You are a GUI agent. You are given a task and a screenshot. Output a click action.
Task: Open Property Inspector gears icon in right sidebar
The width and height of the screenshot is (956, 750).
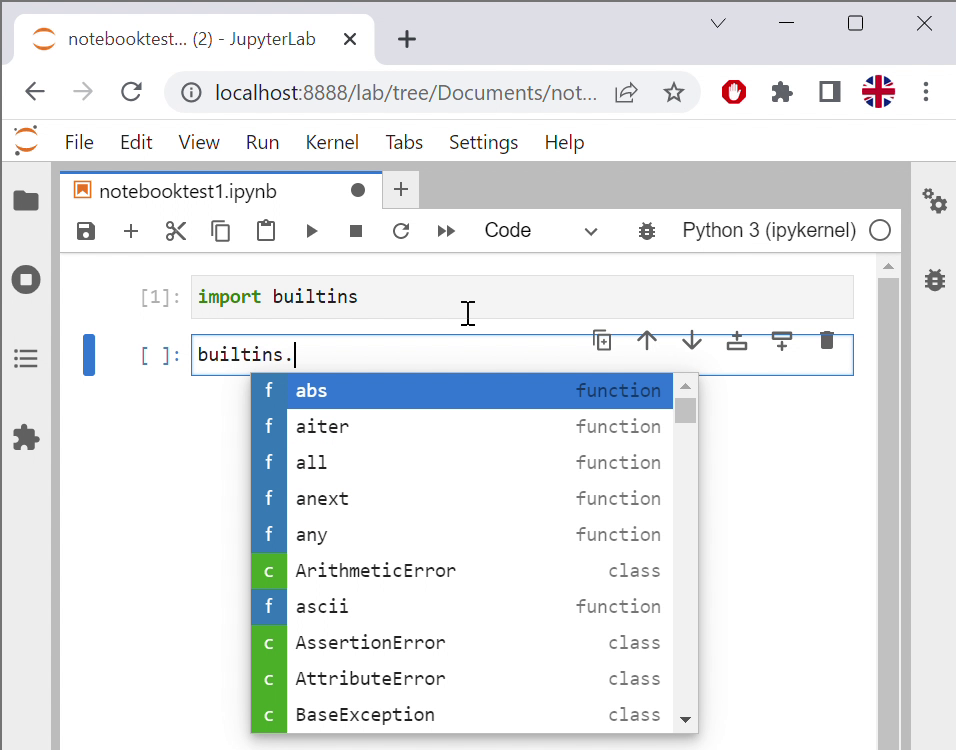[935, 201]
